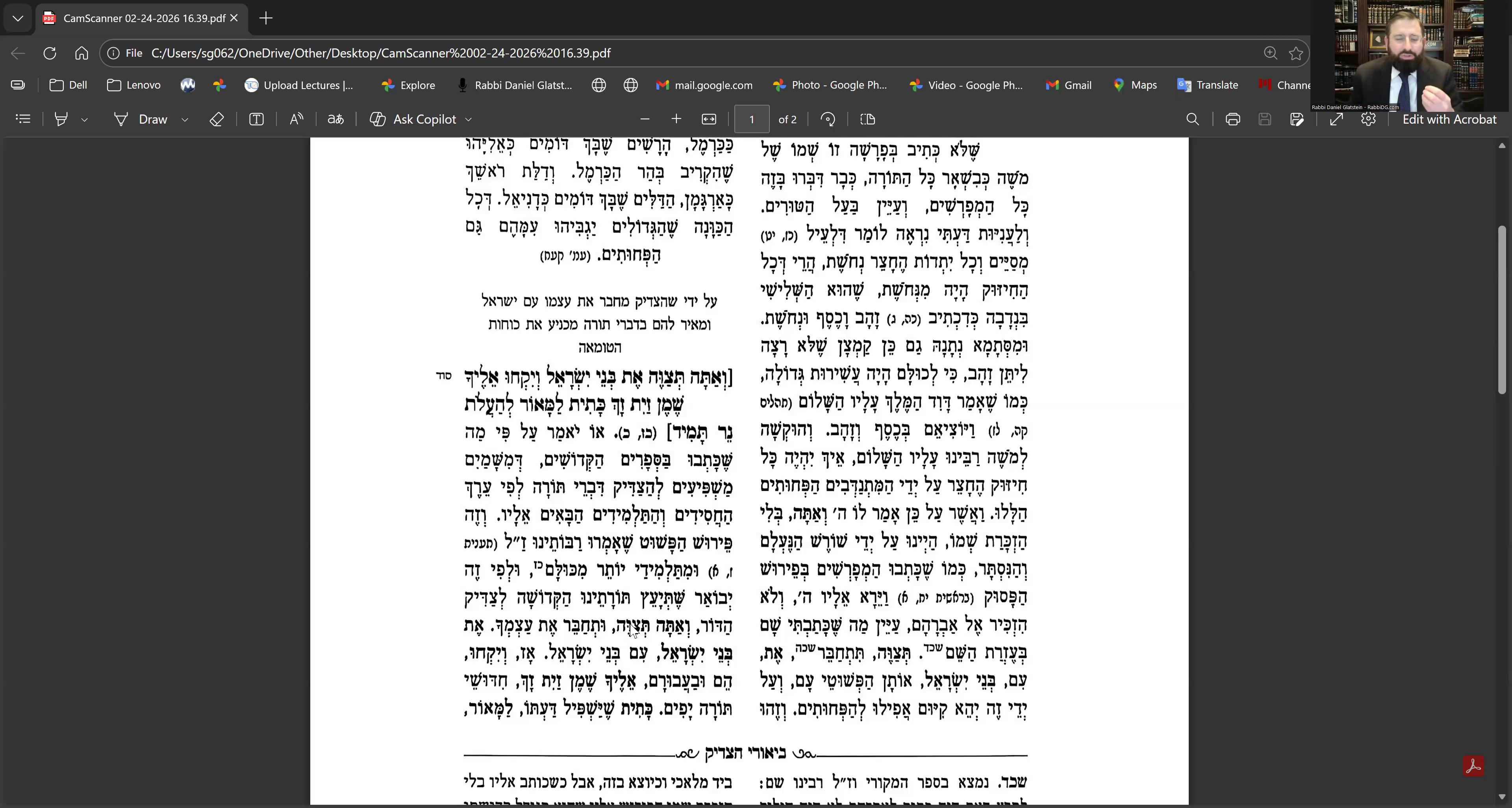Open the tab list dropdown chevron
Viewport: 1512px width, 808px height.
(x=18, y=18)
